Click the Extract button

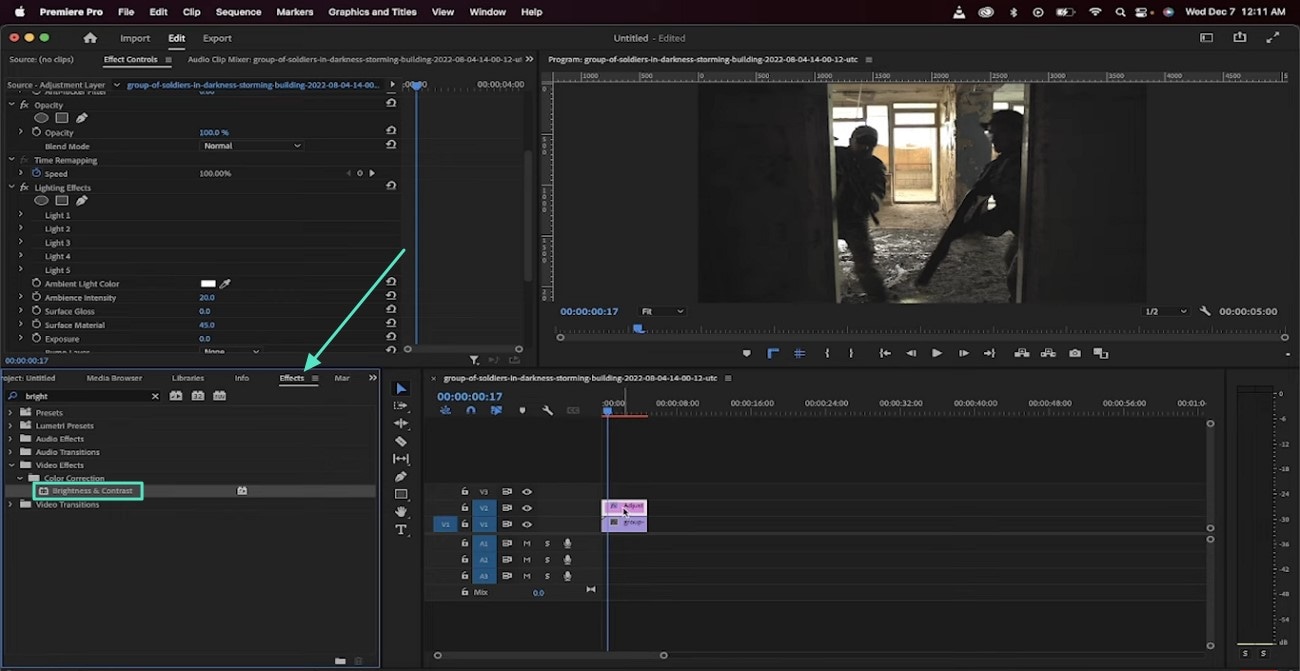(x=1048, y=353)
